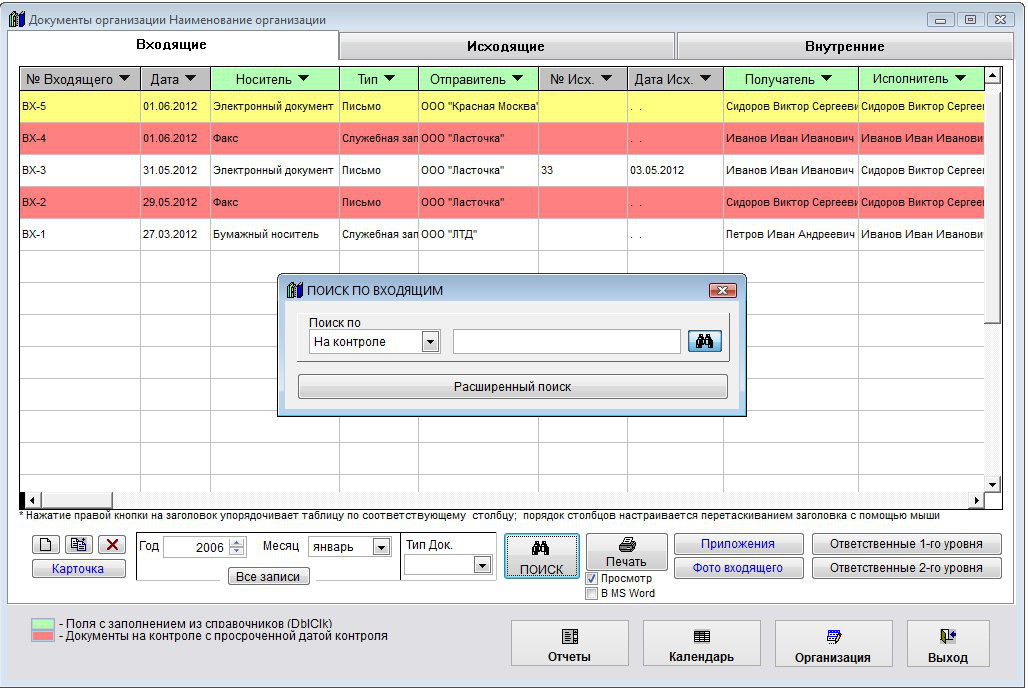The width and height of the screenshot is (1028, 688).
Task: Switch to the Внутренние tab
Action: coord(844,46)
